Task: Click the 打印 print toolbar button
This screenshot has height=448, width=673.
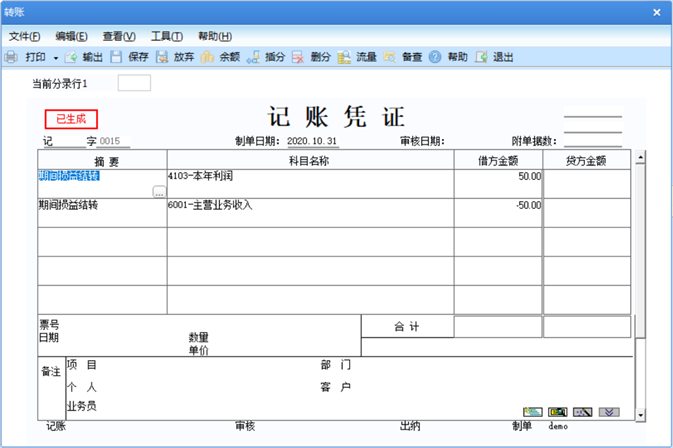Action: (25, 57)
